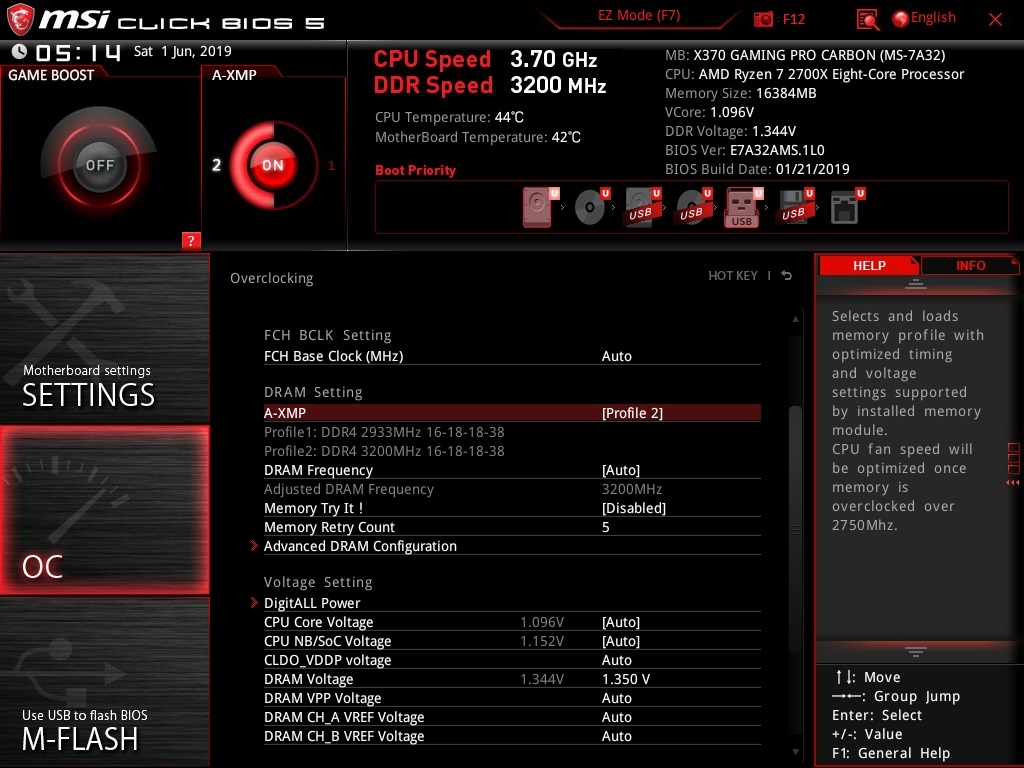Take a screenshot with the F12 camera icon
The height and width of the screenshot is (768, 1024).
(763, 19)
